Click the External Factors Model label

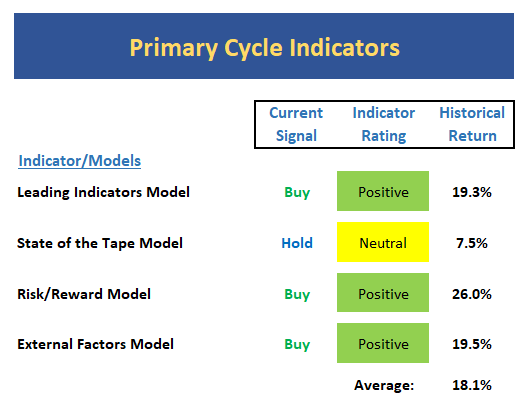(95, 344)
